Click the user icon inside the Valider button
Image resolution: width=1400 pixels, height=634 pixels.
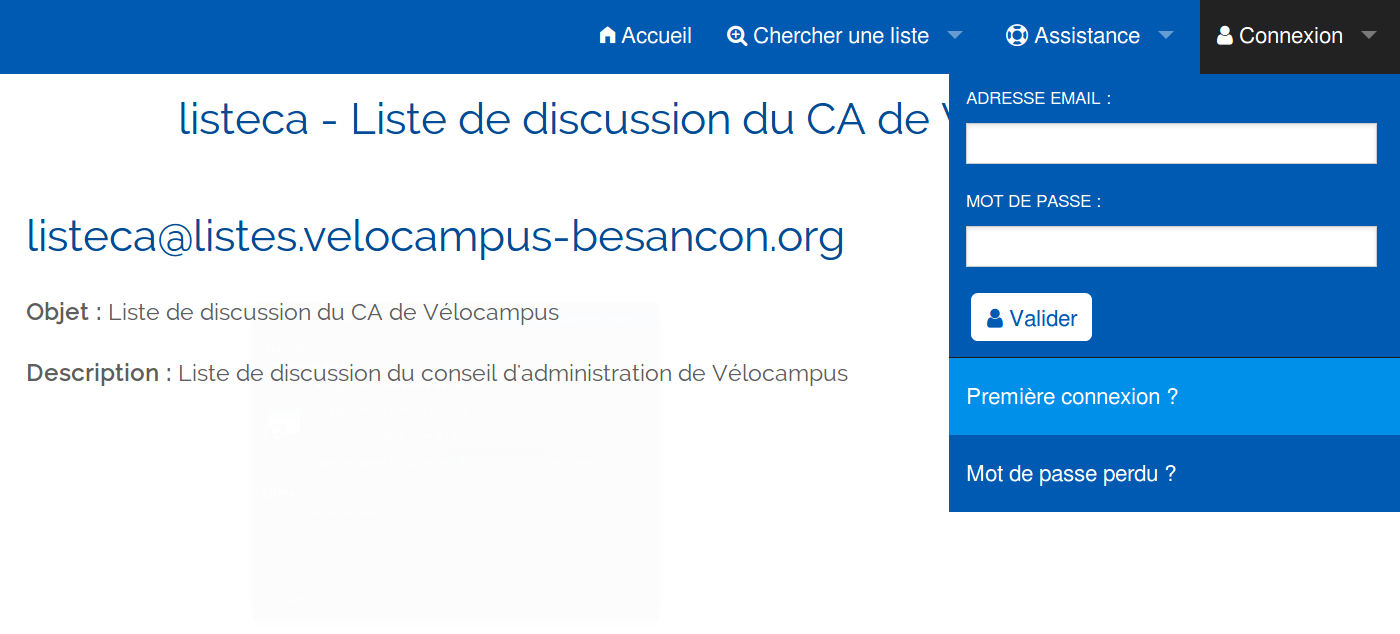(995, 318)
